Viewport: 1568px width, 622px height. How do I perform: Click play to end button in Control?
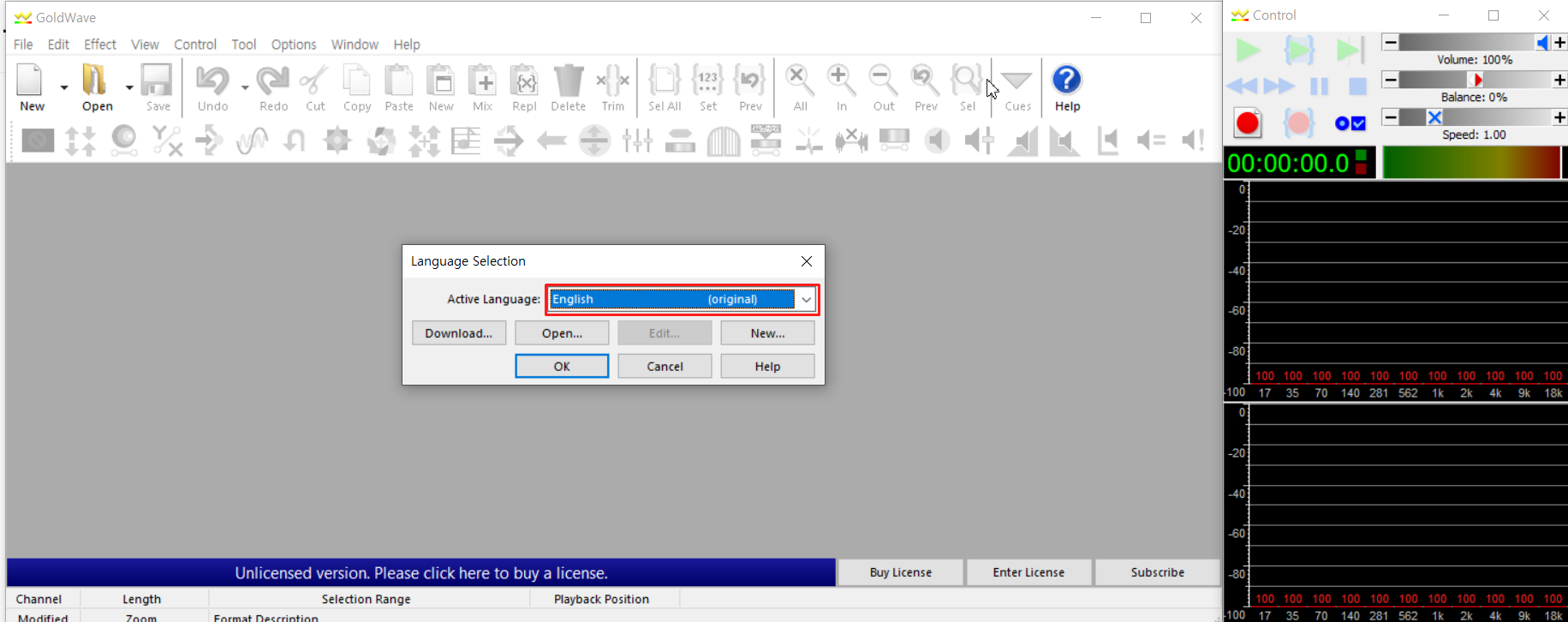click(1350, 51)
